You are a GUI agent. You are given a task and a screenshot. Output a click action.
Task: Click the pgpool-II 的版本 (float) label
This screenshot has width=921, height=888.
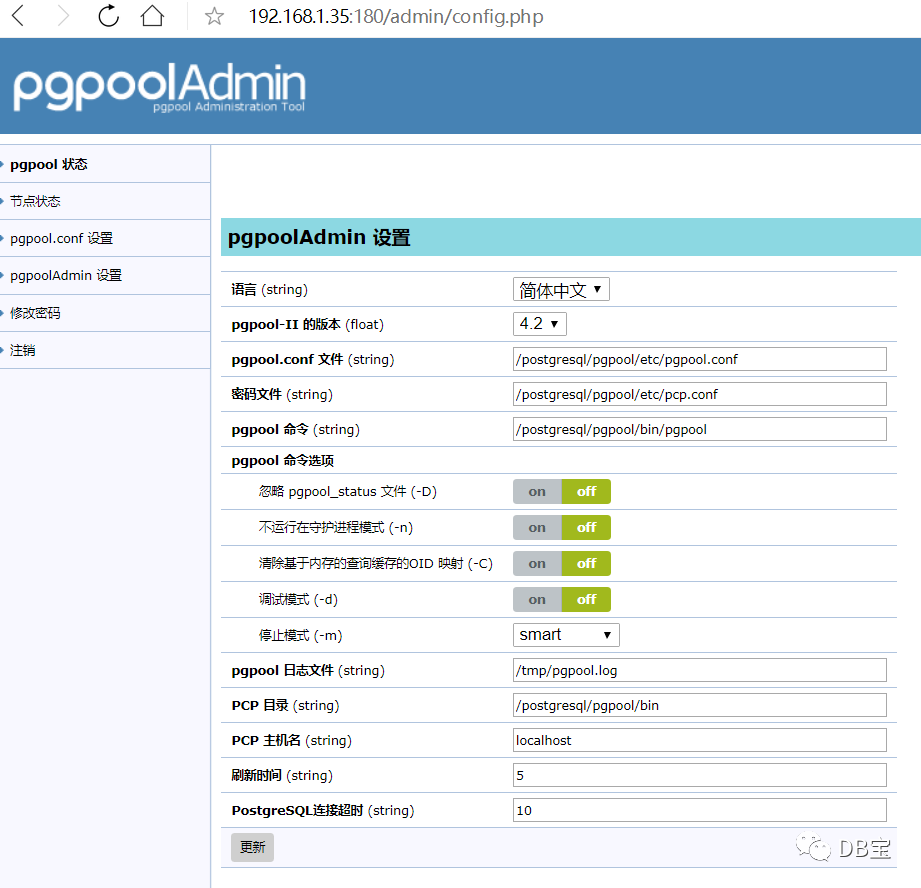pyautogui.click(x=307, y=324)
